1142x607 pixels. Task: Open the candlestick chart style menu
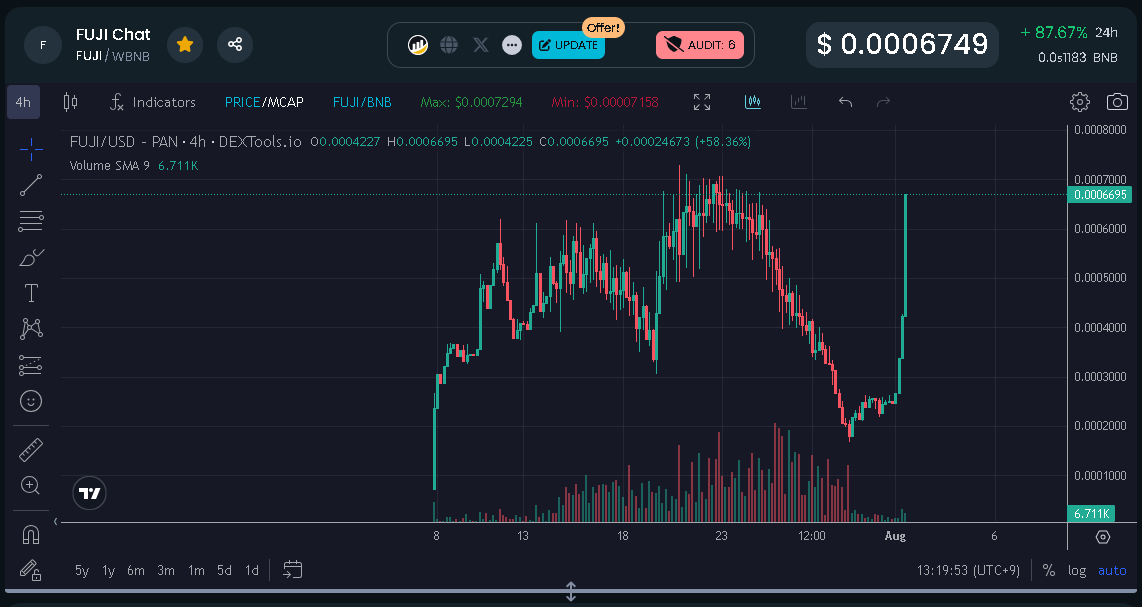click(x=71, y=102)
